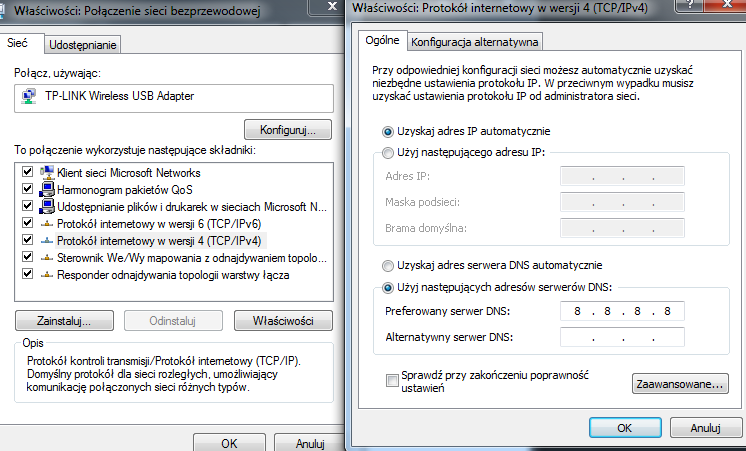Open the Konfiguracja alternatywna tab
Image resolution: width=746 pixels, height=451 pixels.
(474, 42)
